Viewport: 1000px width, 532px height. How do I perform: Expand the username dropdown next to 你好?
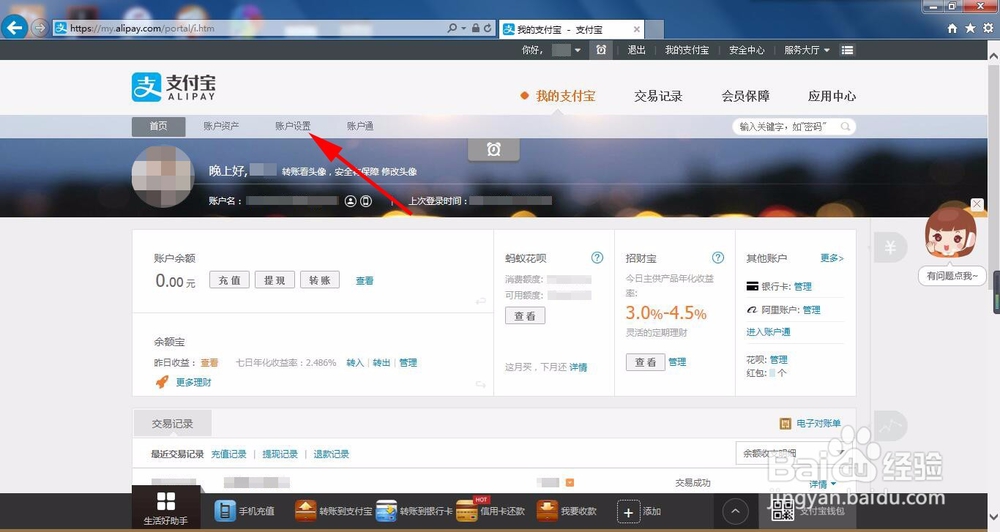pos(578,50)
